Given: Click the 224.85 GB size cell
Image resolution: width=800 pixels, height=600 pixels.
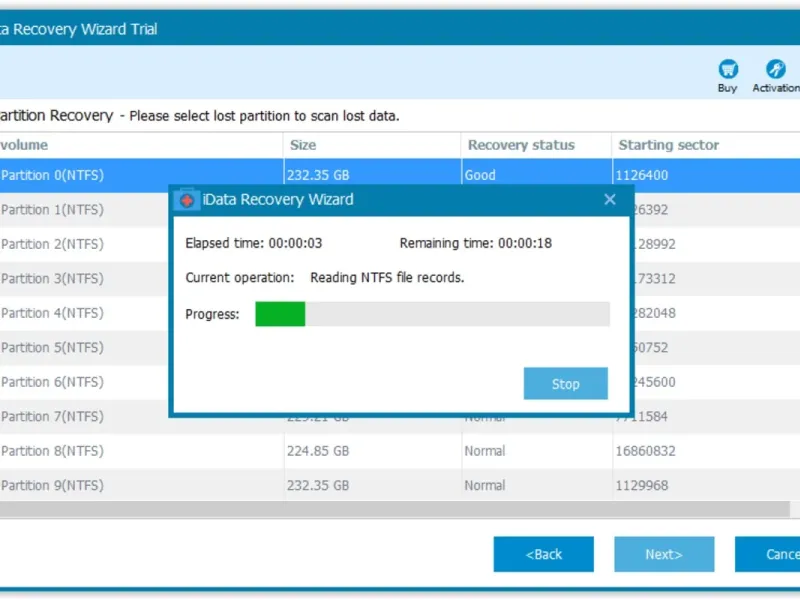Looking at the screenshot, I should (x=373, y=451).
